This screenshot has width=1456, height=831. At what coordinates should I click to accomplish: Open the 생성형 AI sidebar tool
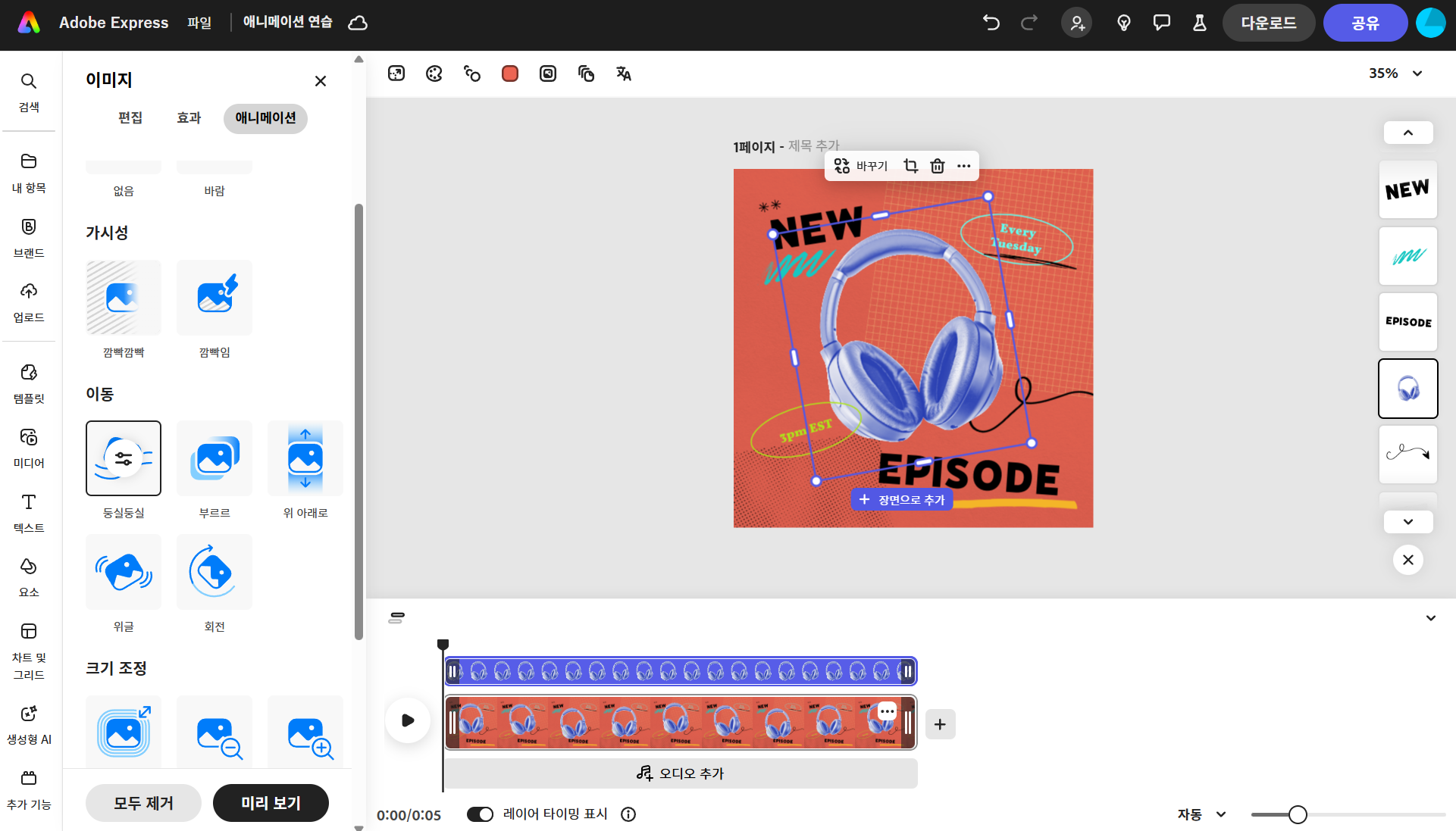[x=29, y=724]
